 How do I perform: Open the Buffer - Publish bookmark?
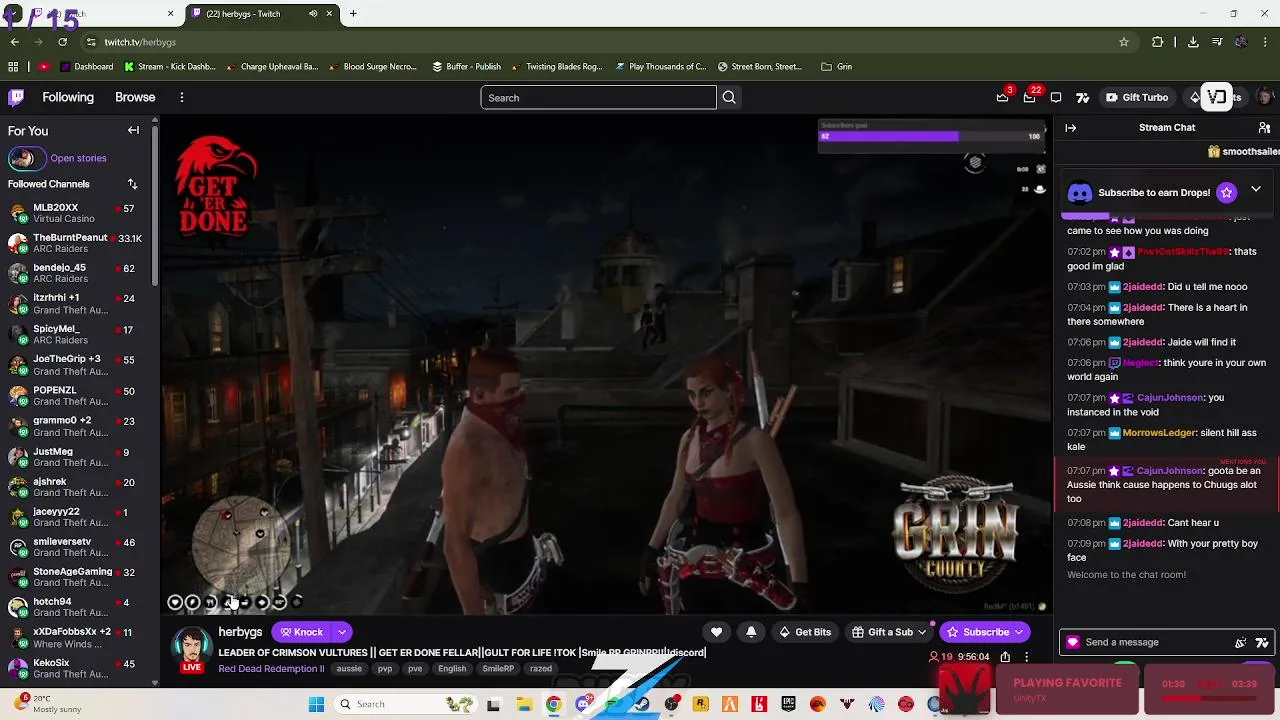(x=466, y=67)
